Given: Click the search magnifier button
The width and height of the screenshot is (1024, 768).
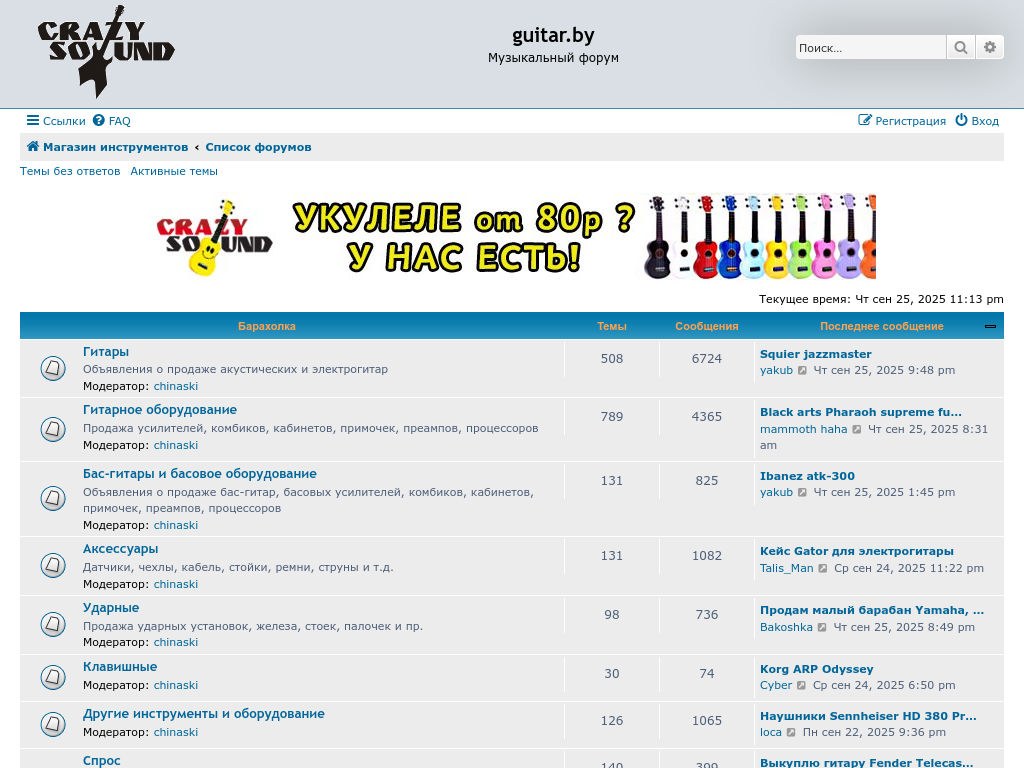Looking at the screenshot, I should coord(960,47).
